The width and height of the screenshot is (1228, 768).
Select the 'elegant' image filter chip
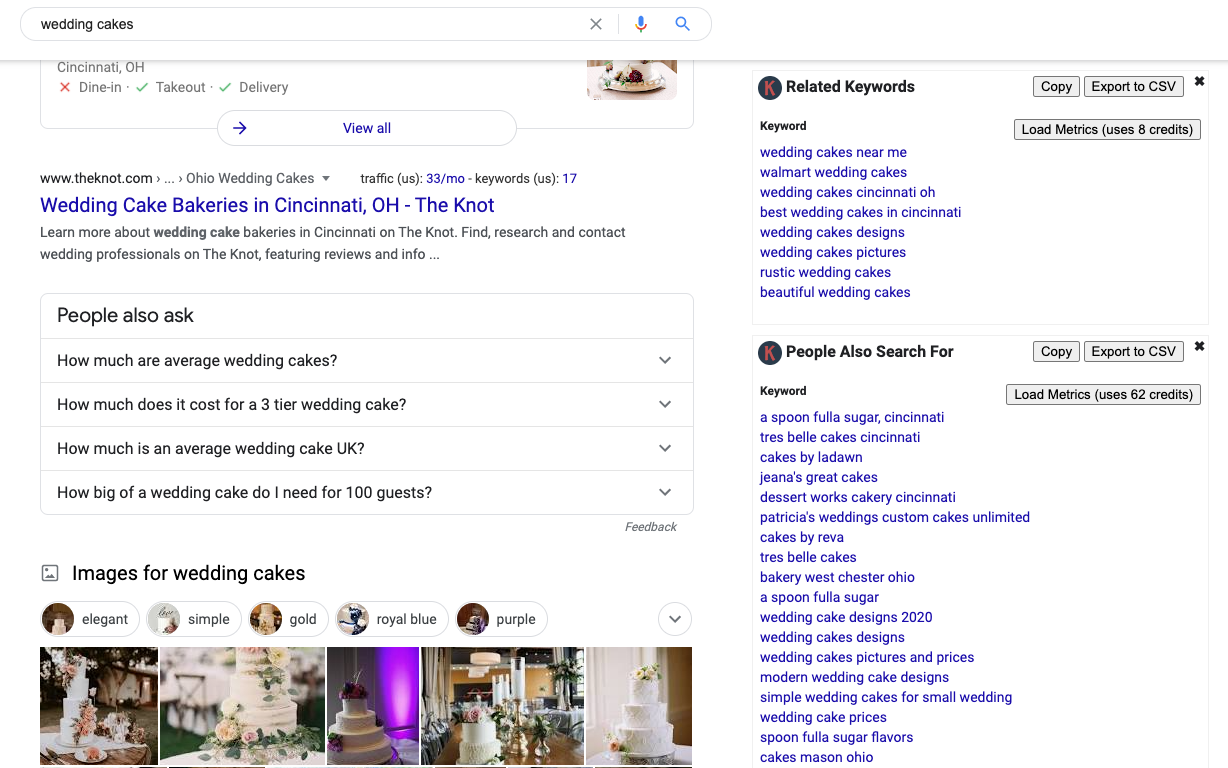tap(87, 619)
